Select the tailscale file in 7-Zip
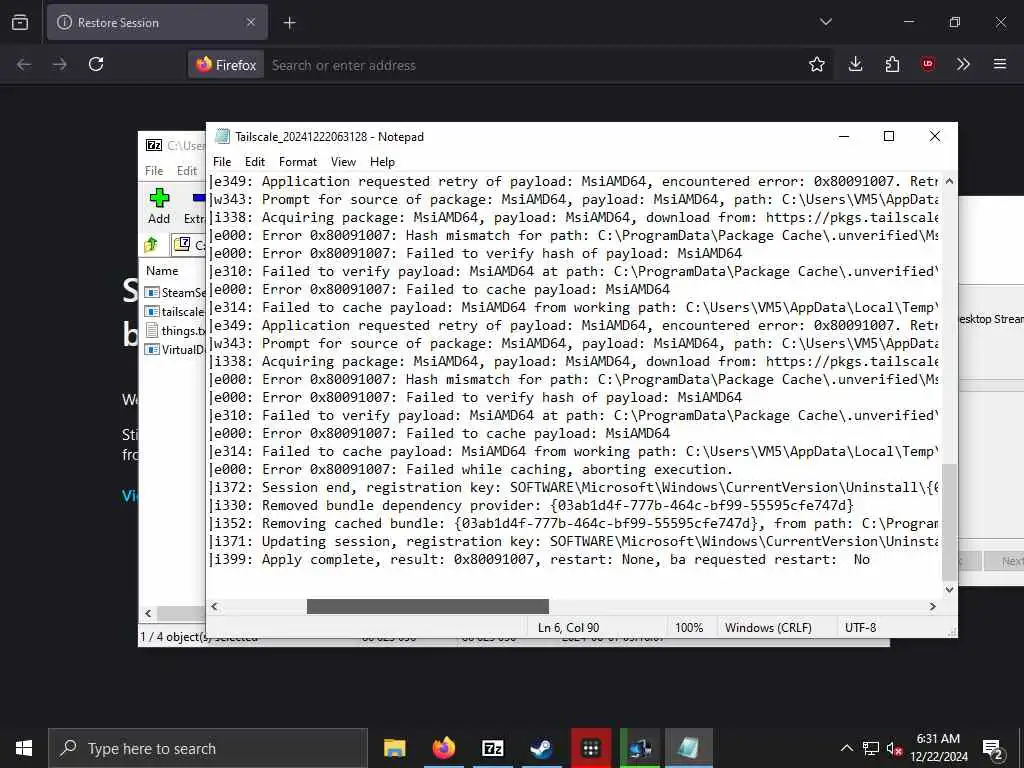 [174, 312]
